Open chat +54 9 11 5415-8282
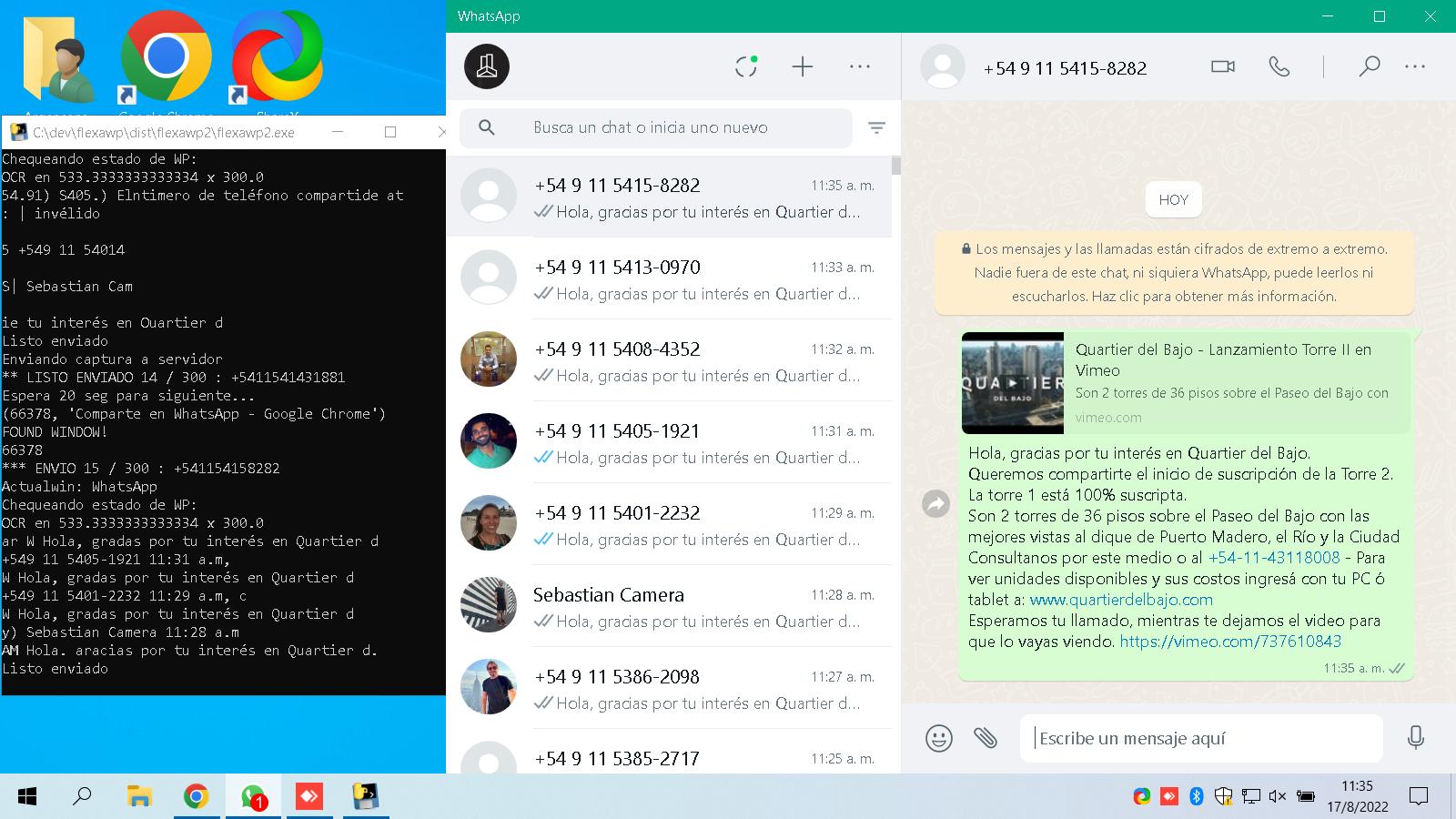 coord(669,197)
